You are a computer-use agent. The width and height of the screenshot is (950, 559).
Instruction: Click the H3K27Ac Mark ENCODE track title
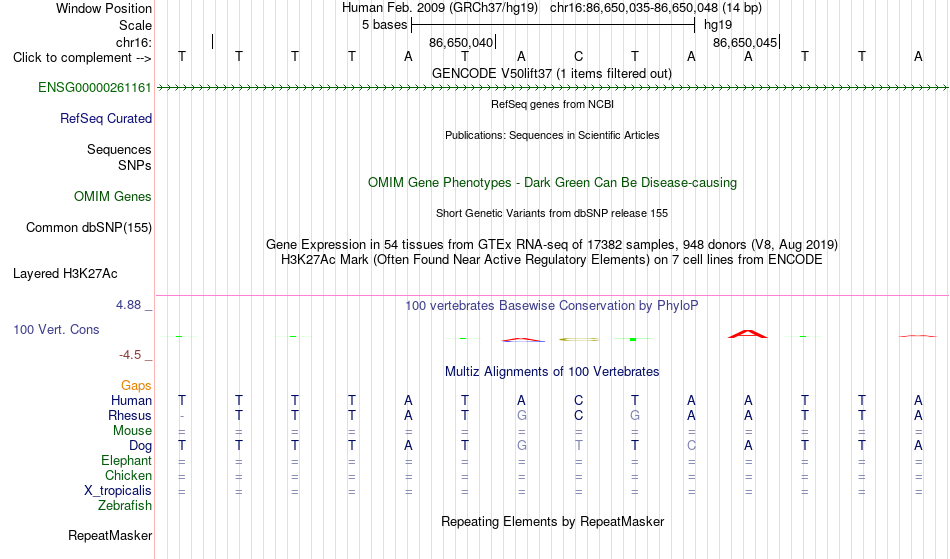552,260
